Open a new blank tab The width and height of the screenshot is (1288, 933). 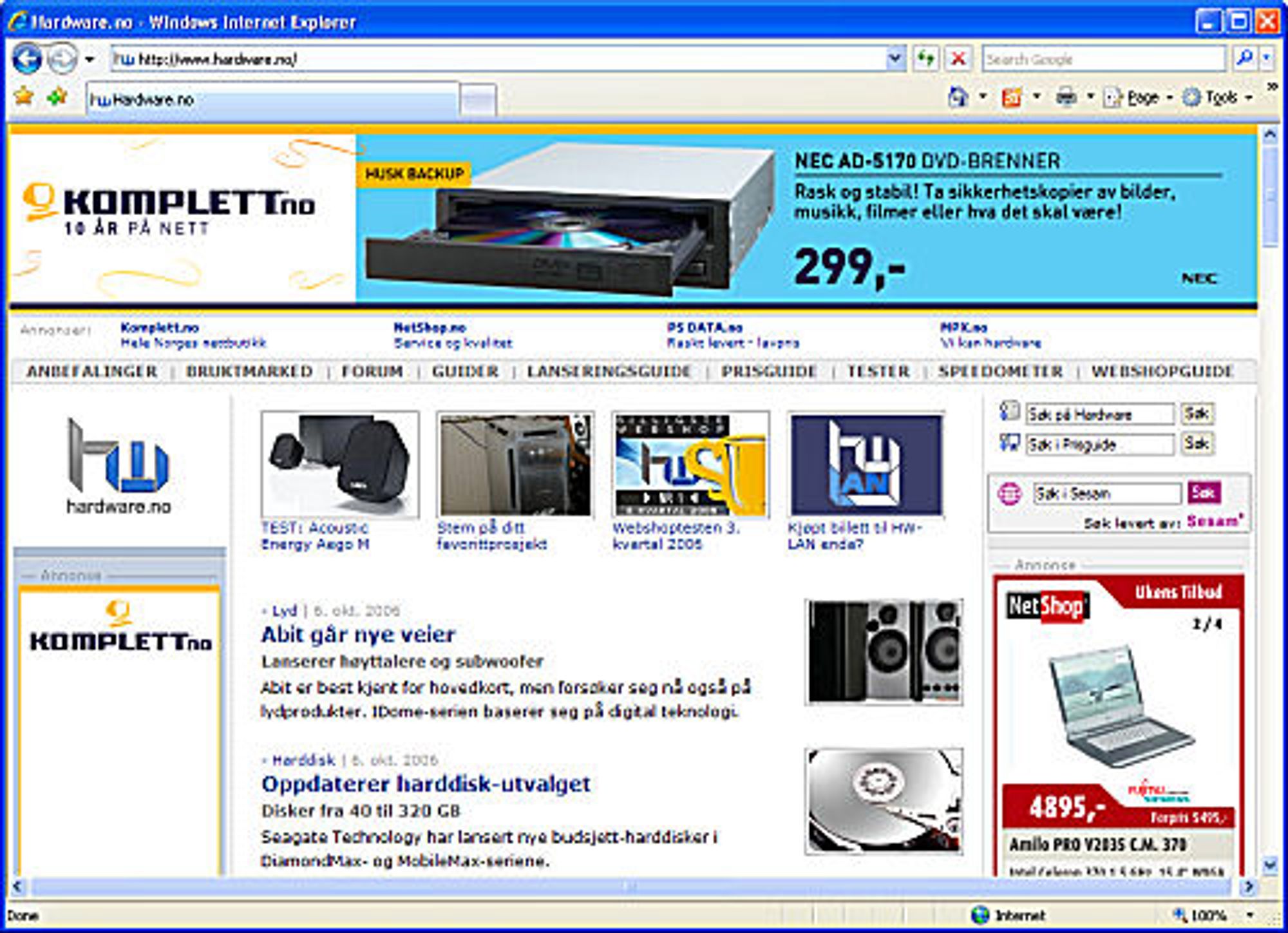point(478,101)
